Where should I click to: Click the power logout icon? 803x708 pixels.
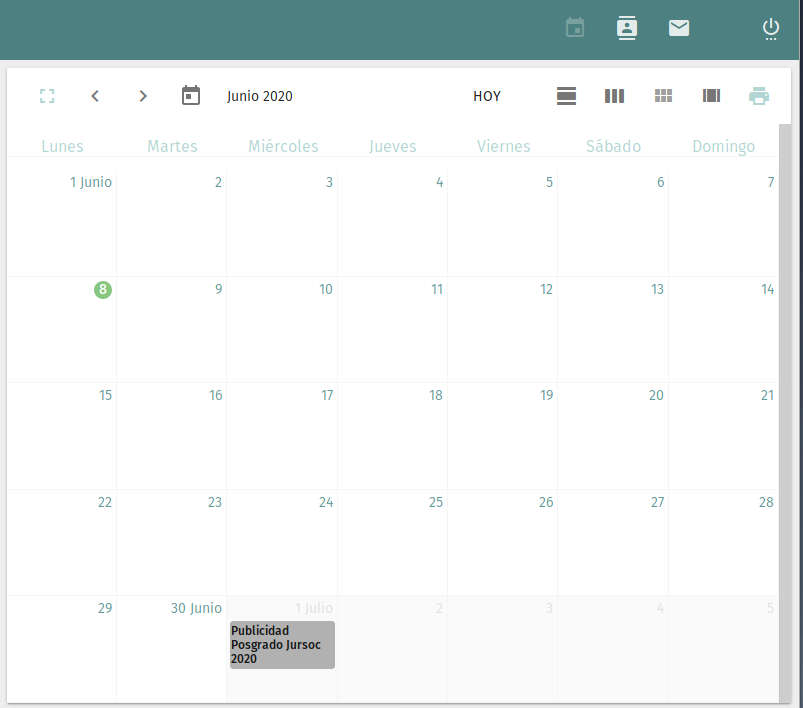pos(771,28)
